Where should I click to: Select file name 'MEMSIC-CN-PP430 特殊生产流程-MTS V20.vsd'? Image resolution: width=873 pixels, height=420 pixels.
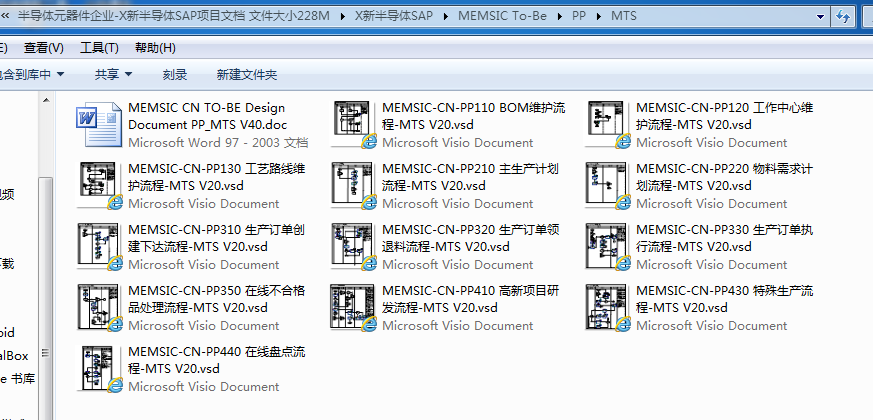725,299
